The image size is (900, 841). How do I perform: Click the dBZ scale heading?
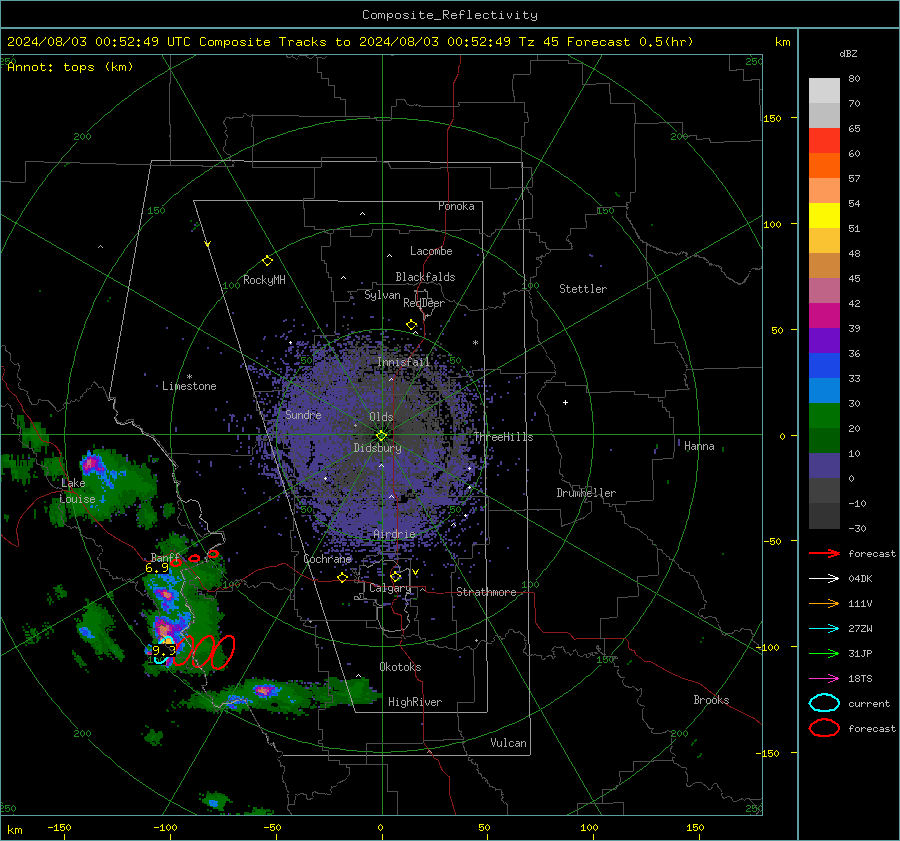(848, 53)
